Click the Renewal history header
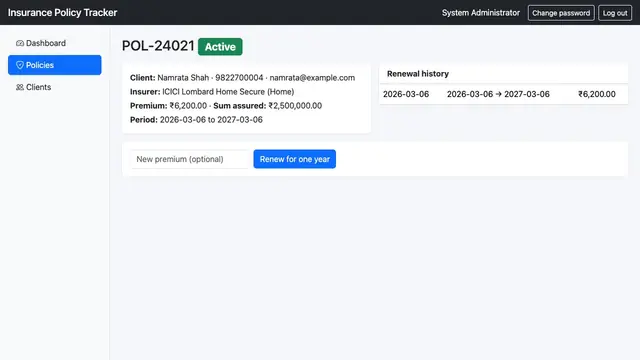 [x=418, y=74]
